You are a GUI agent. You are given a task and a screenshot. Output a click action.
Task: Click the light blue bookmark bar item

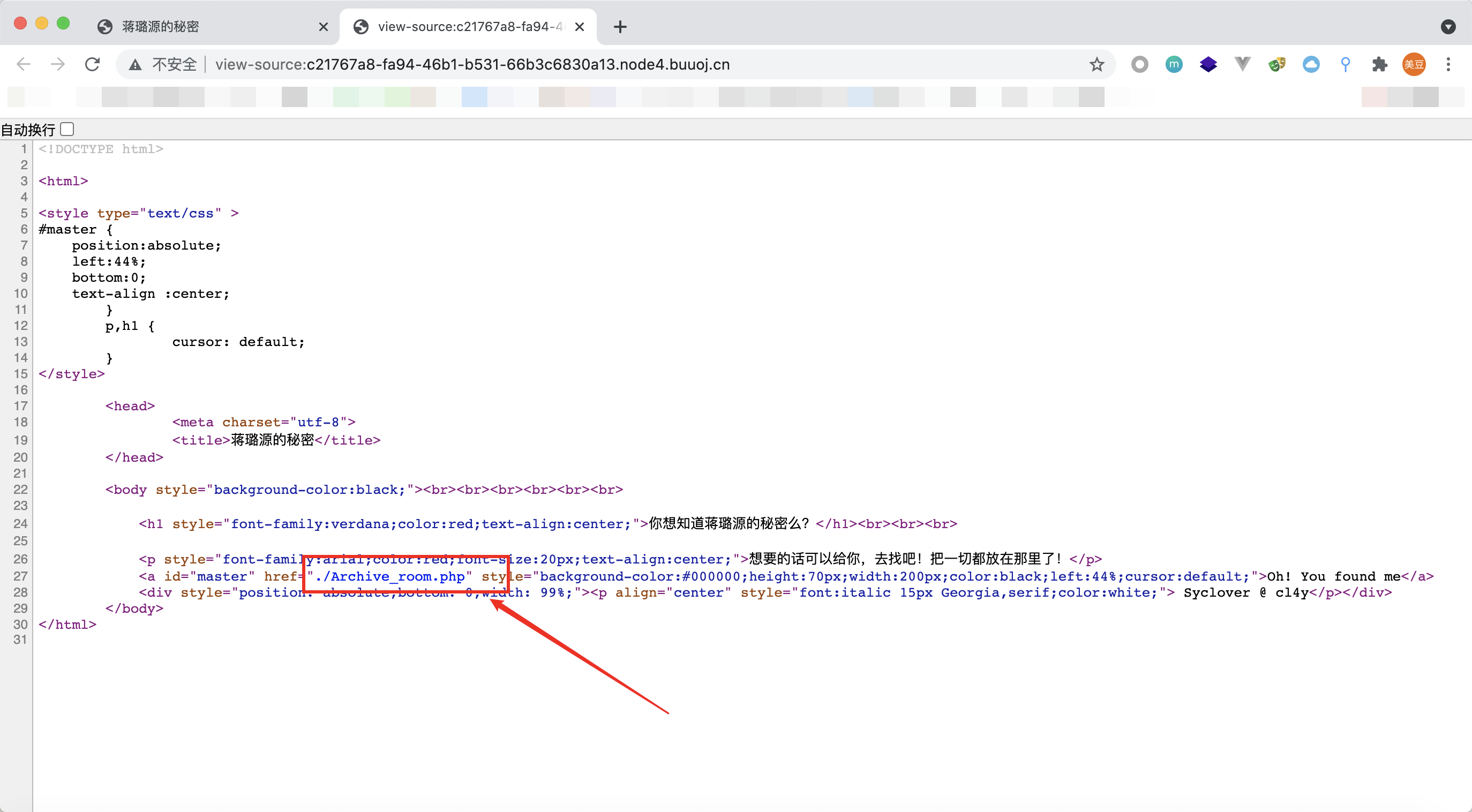pos(474,96)
